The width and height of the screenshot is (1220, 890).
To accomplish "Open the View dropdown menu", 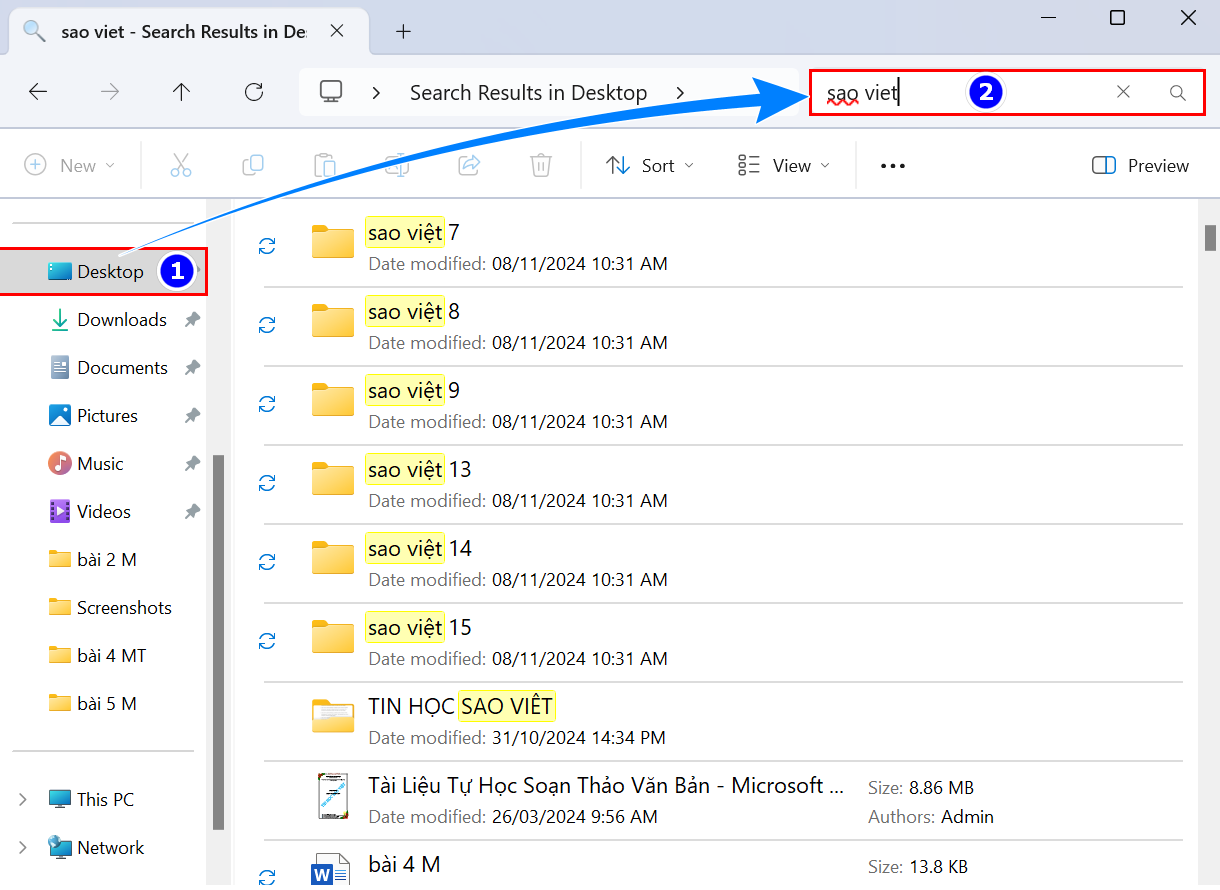I will (x=784, y=166).
